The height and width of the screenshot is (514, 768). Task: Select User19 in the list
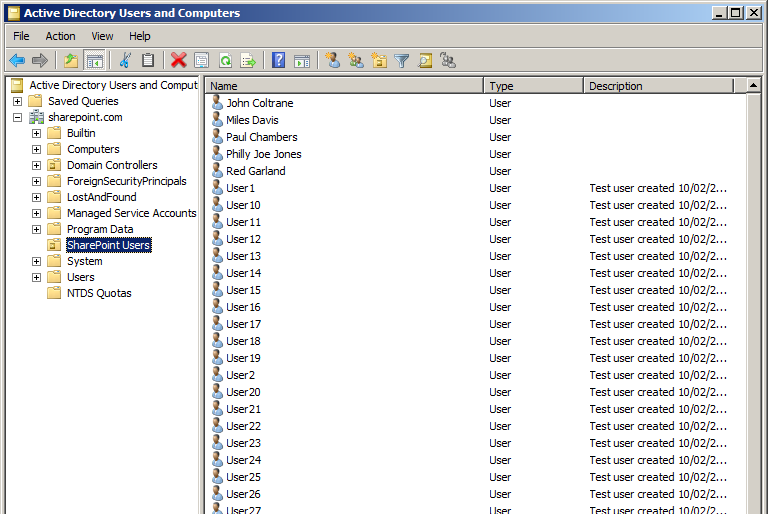[243, 358]
